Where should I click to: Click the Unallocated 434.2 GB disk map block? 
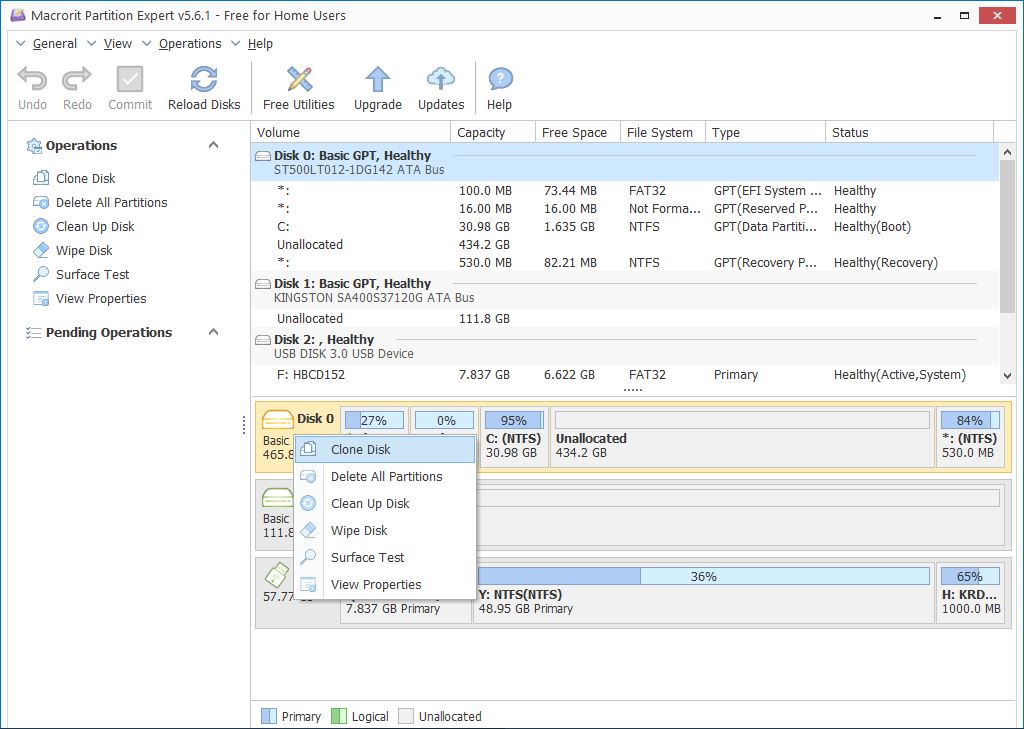[741, 445]
